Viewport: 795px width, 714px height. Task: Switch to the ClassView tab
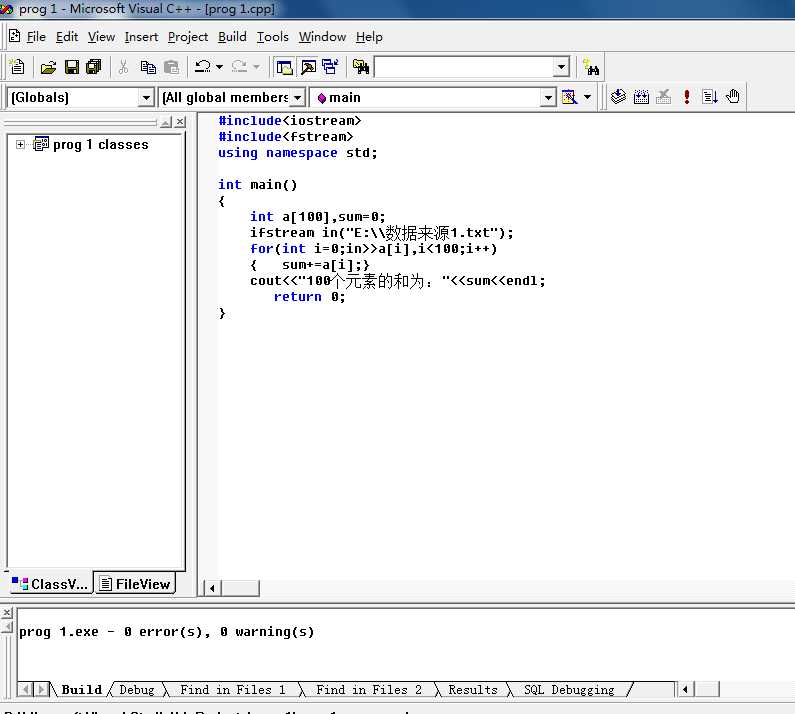pyautogui.click(x=50, y=584)
